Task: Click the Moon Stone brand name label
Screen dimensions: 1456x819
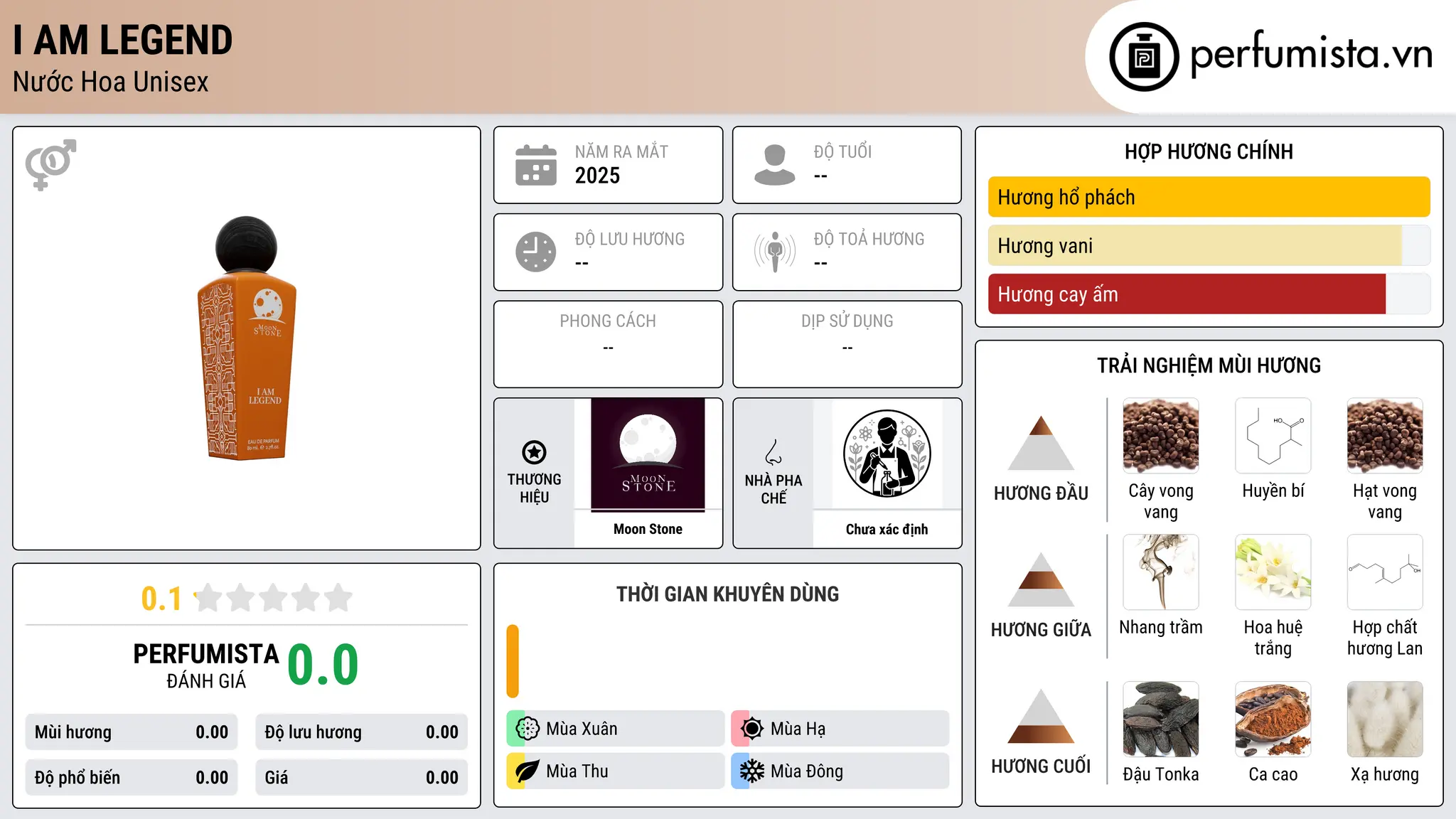Action: tap(648, 529)
